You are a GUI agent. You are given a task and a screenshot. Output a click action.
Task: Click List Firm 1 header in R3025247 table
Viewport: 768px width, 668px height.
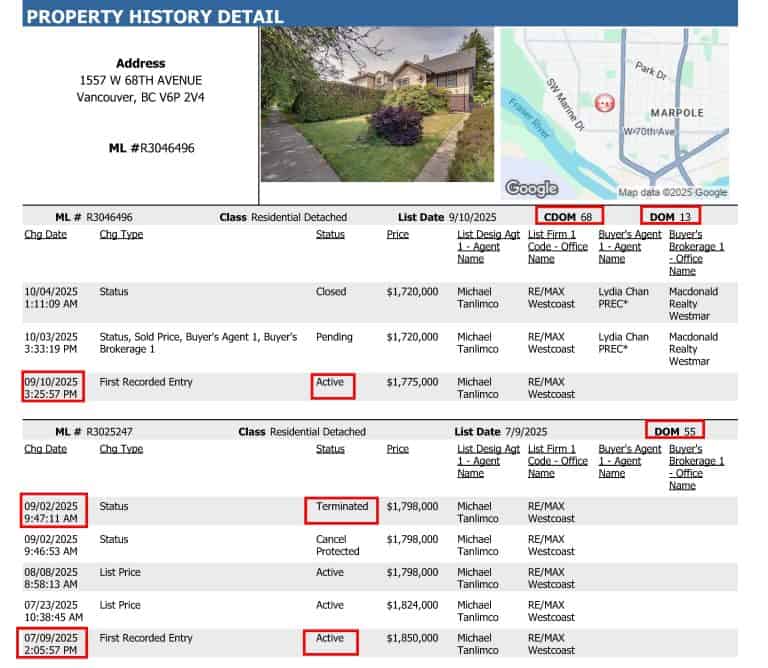point(558,461)
